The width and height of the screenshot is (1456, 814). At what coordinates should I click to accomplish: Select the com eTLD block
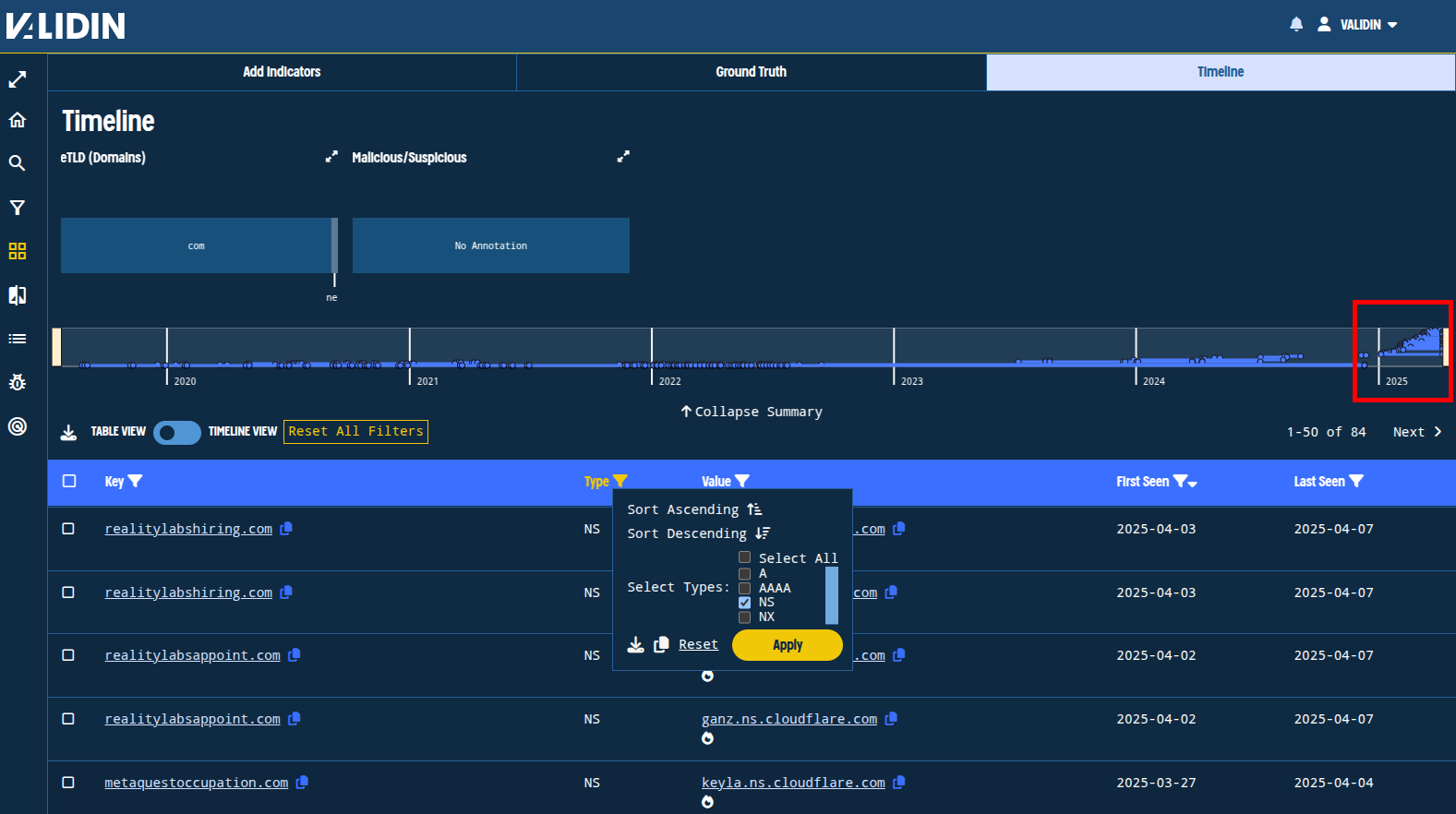pos(196,245)
